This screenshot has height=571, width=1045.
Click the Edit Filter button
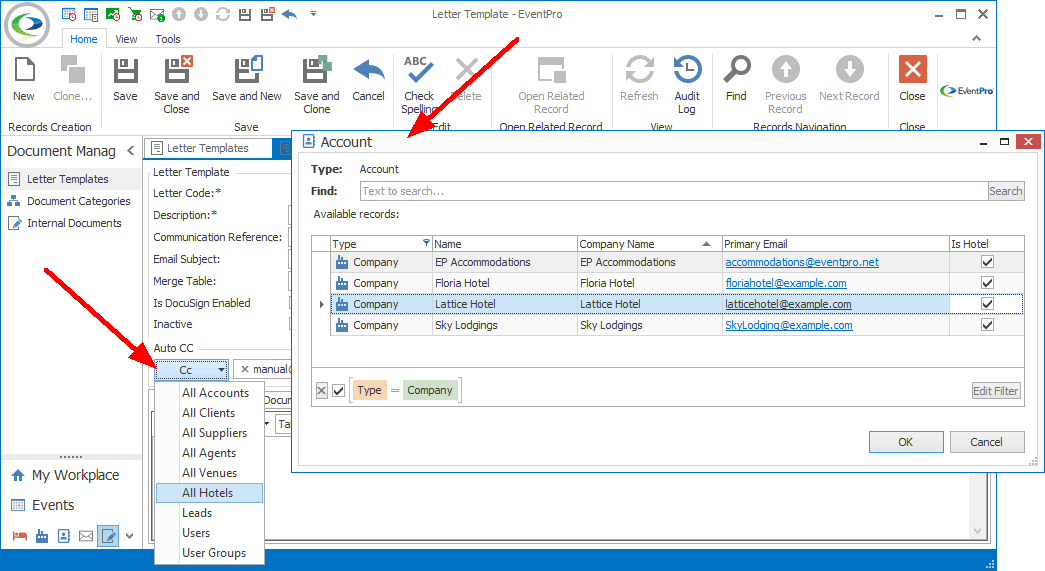[x=996, y=391]
